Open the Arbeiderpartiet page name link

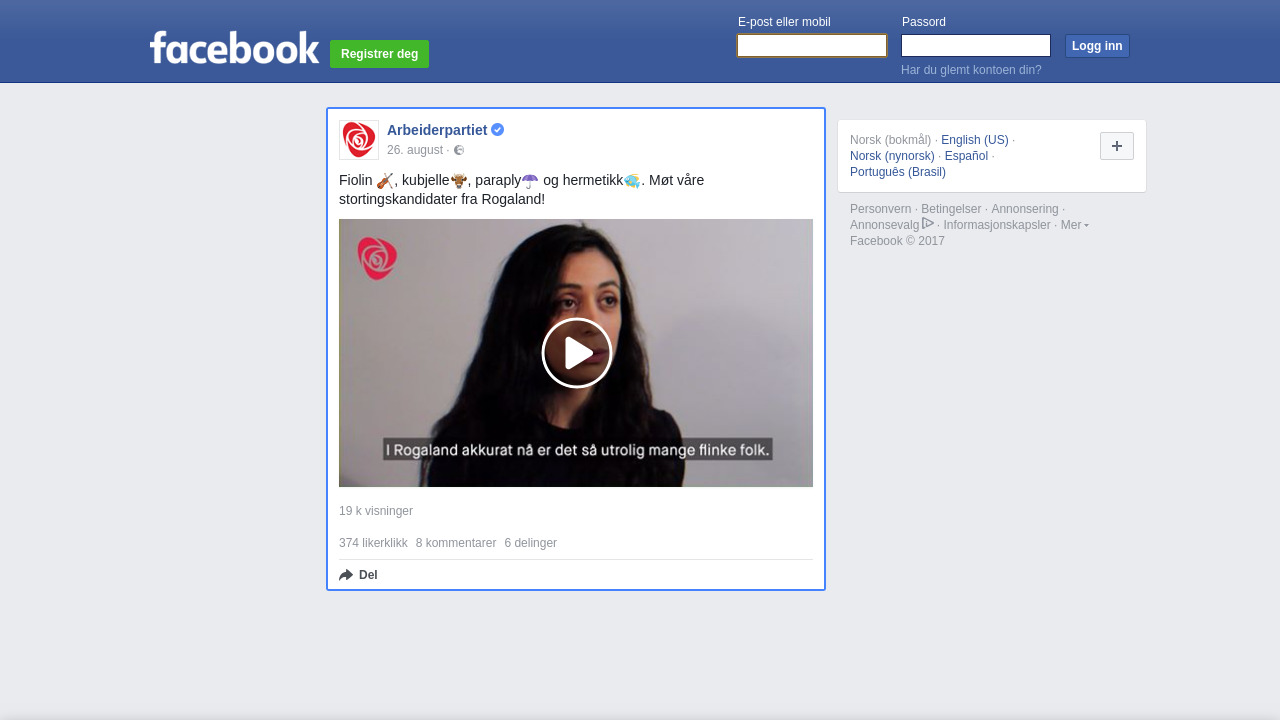(437, 130)
